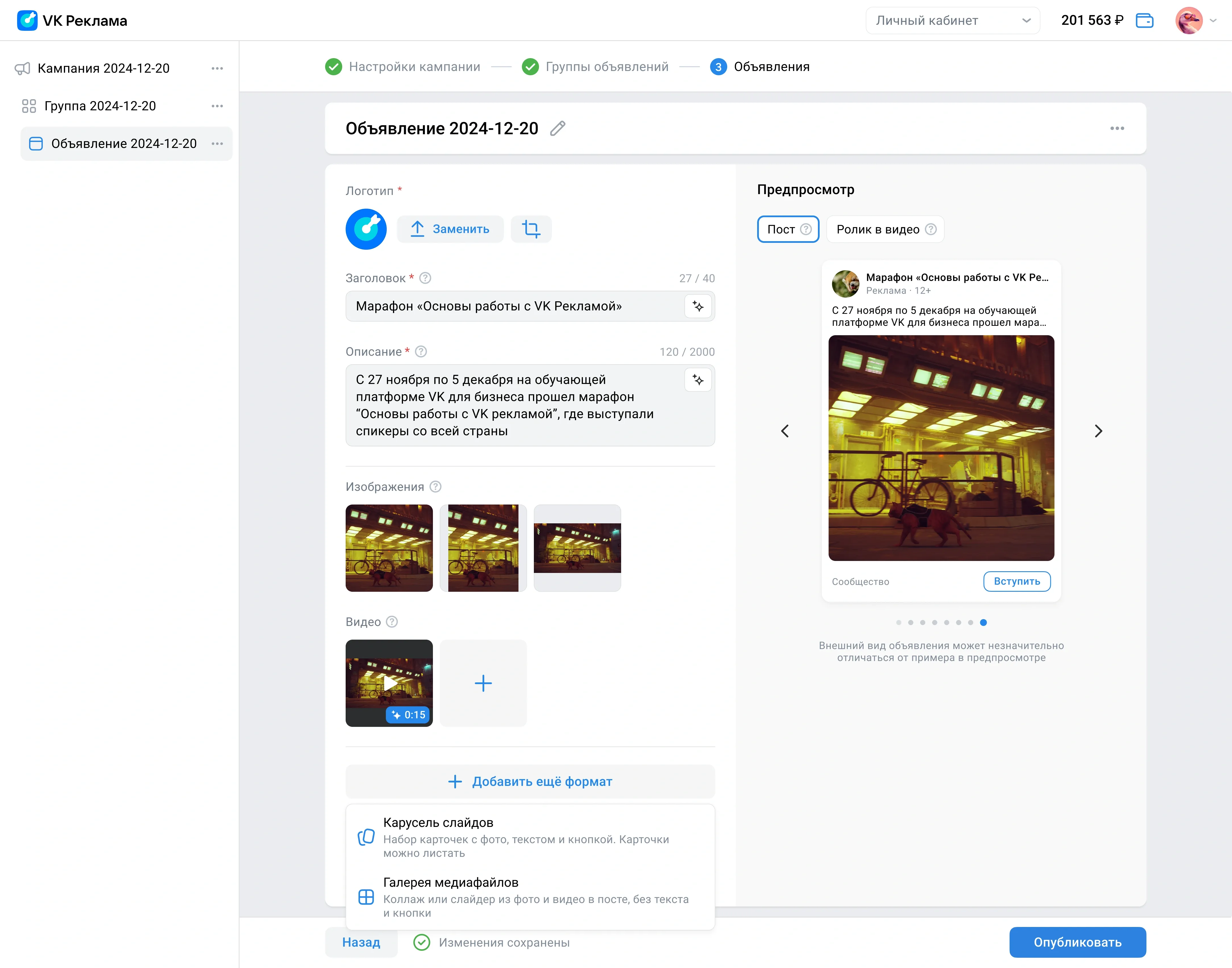This screenshot has width=1232, height=968.
Task: Switch preview to Ролик в видео
Action: (x=885, y=229)
